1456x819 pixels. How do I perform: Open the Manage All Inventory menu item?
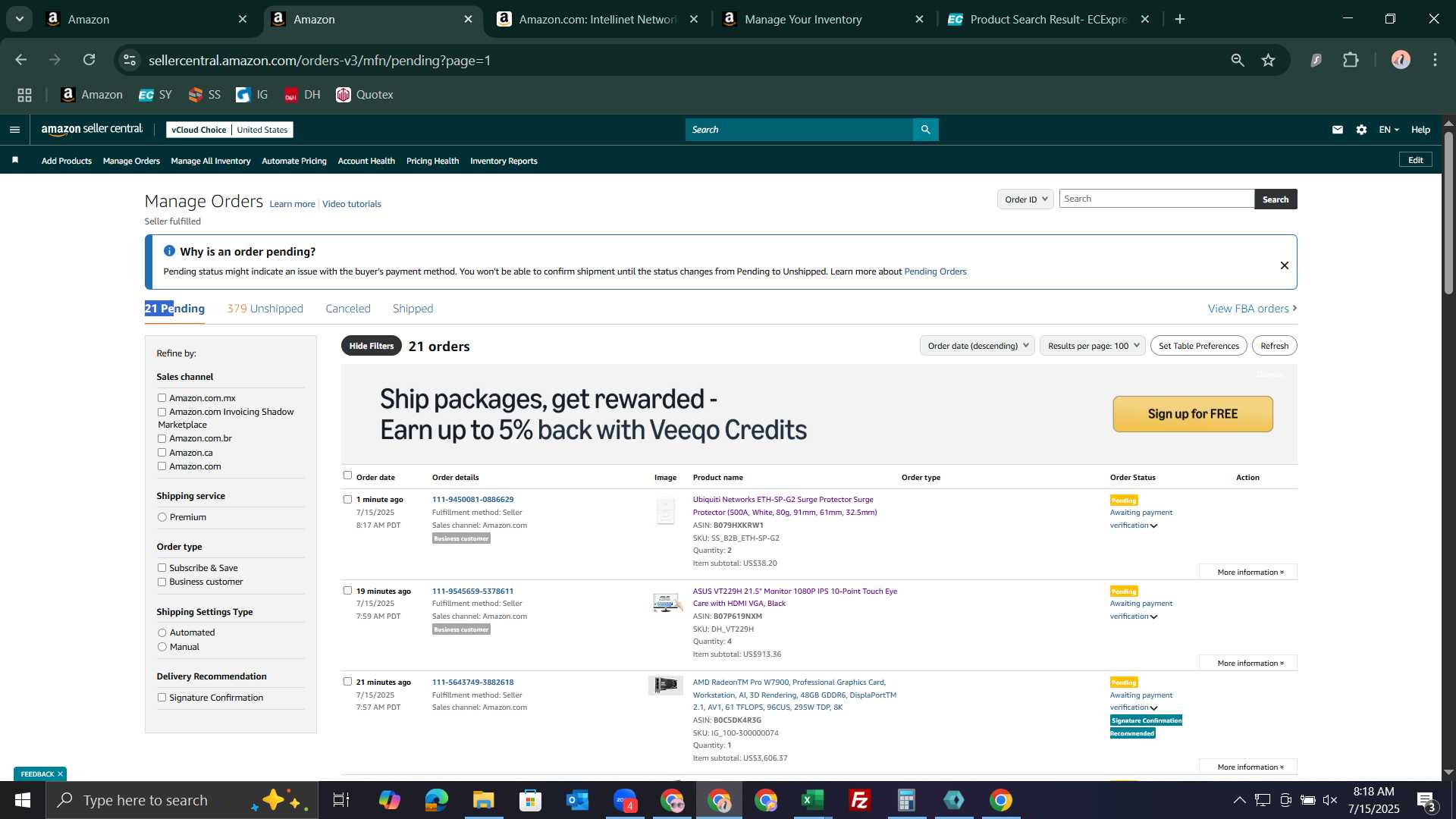(211, 161)
